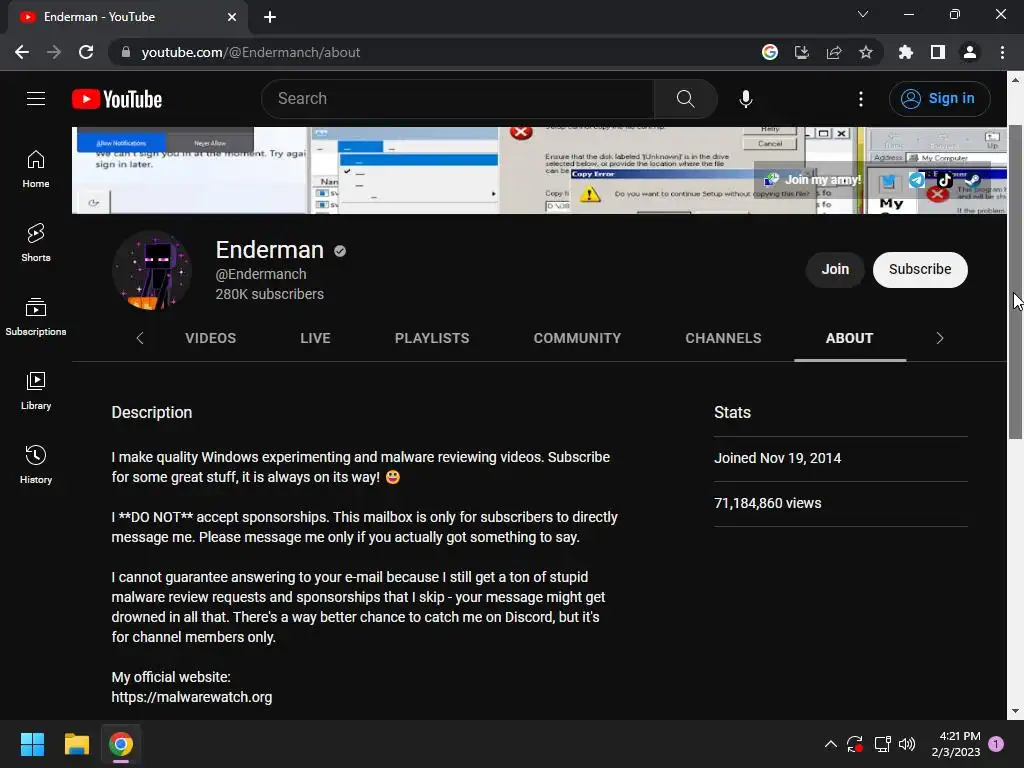The width and height of the screenshot is (1024, 768).
Task: Switch to the VIDEOS tab
Action: click(210, 338)
